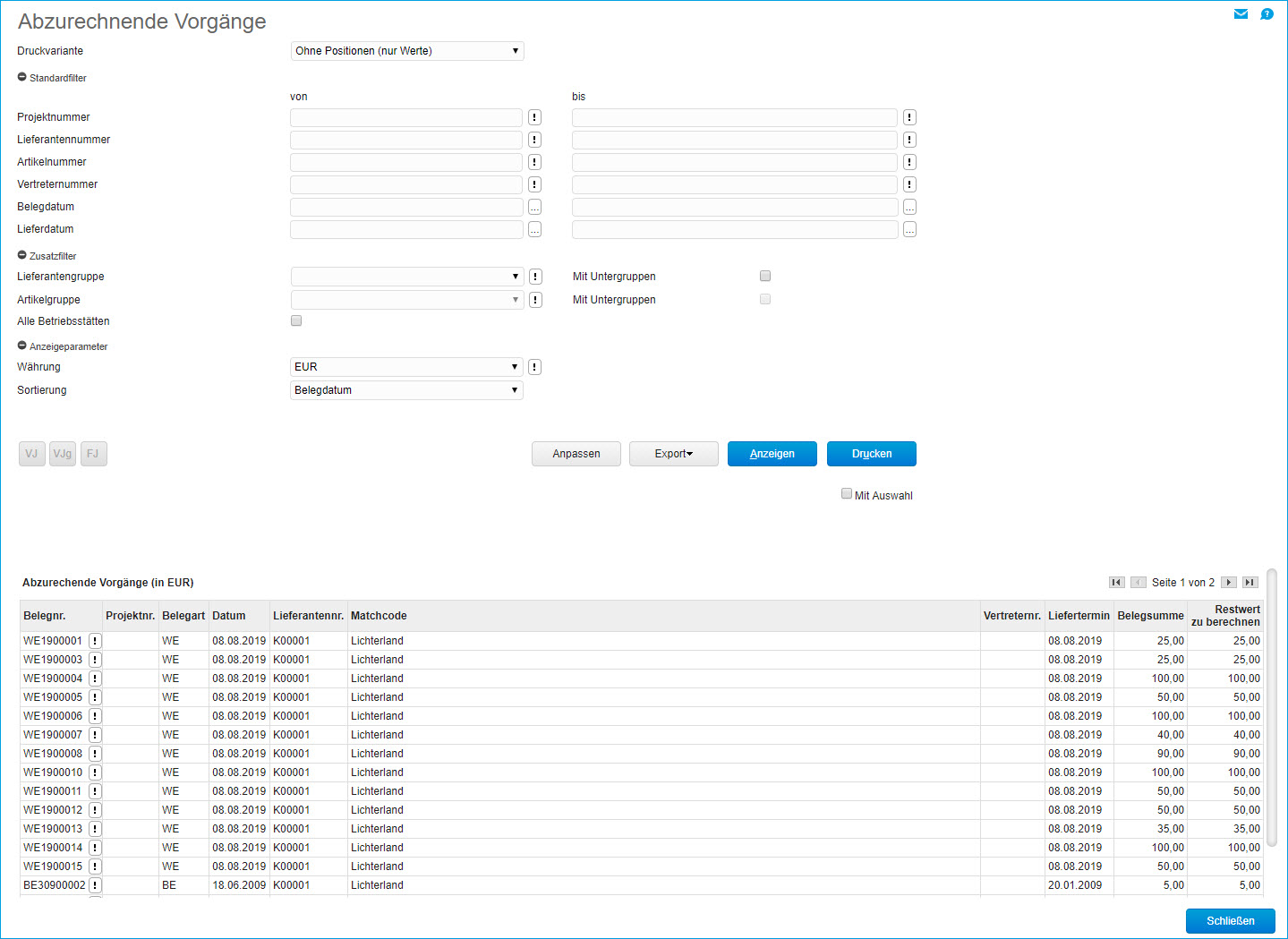This screenshot has height=939, width=1288.
Task: Sort table by Belegsumme column header
Action: tap(1150, 616)
